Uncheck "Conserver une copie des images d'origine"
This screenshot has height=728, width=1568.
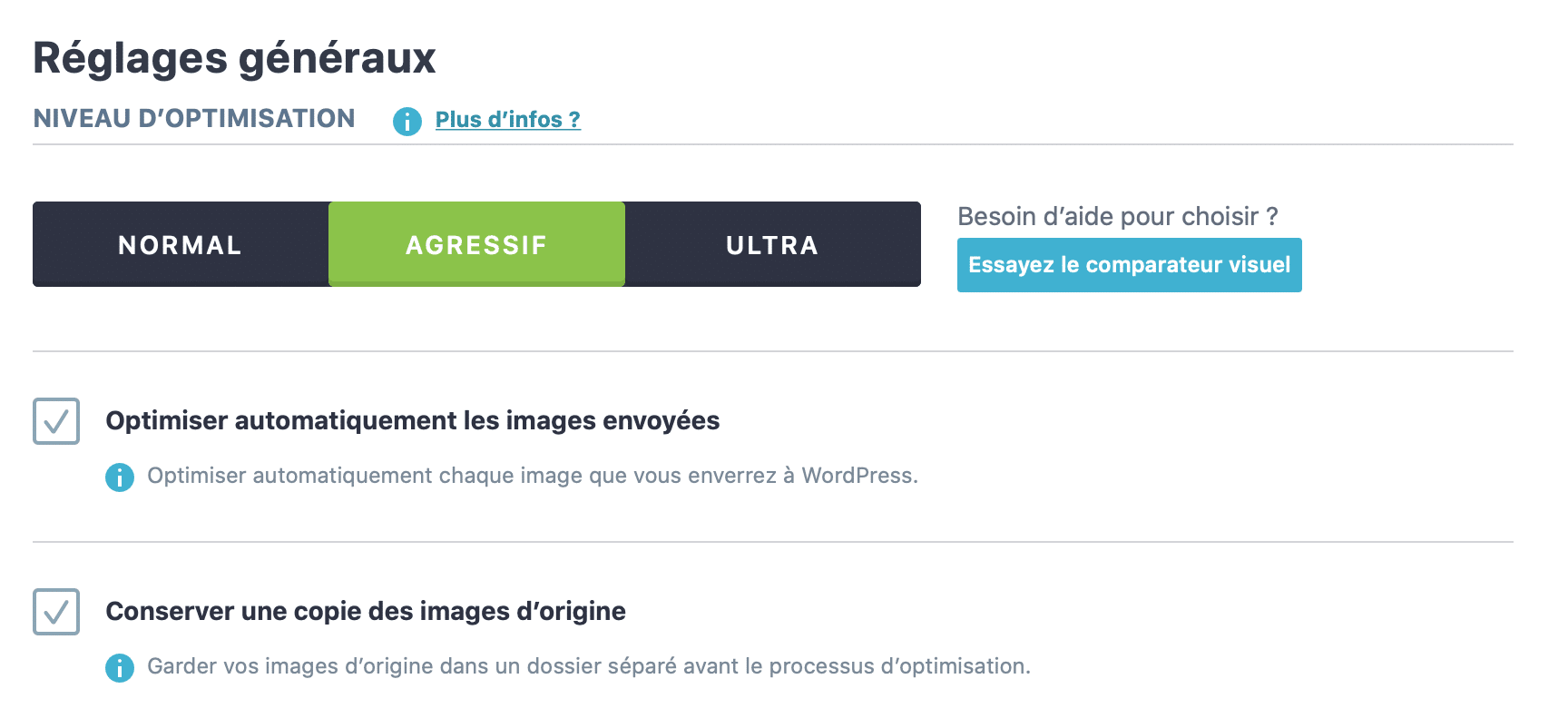56,612
